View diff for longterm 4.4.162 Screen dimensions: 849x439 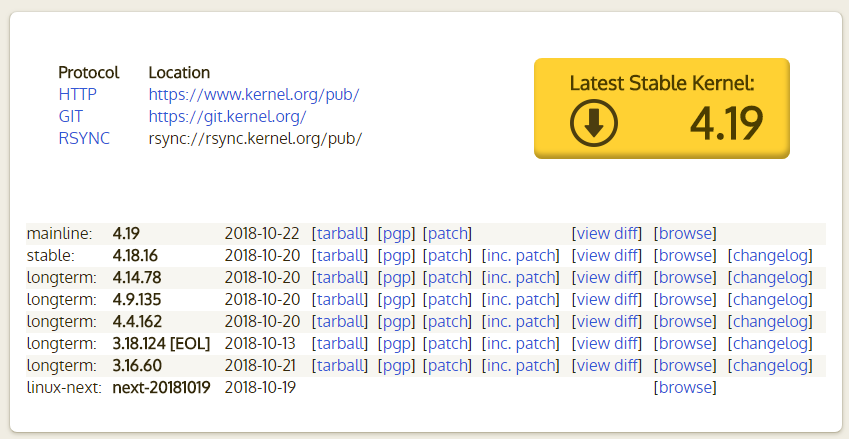(x=606, y=322)
